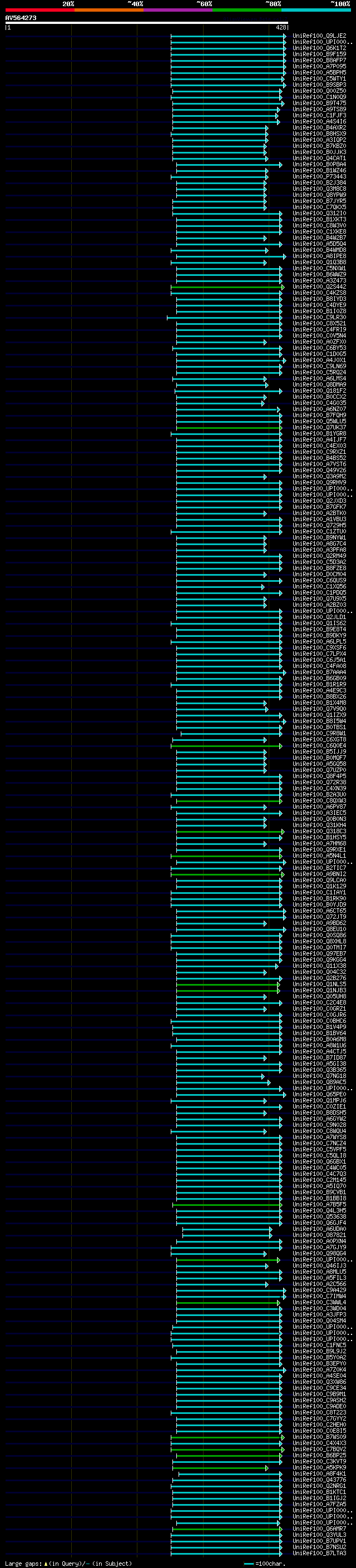Viewport: 356px width, 1568px height.
Task: Click the purple ~60% identity legend swatch
Action: tap(179, 10)
